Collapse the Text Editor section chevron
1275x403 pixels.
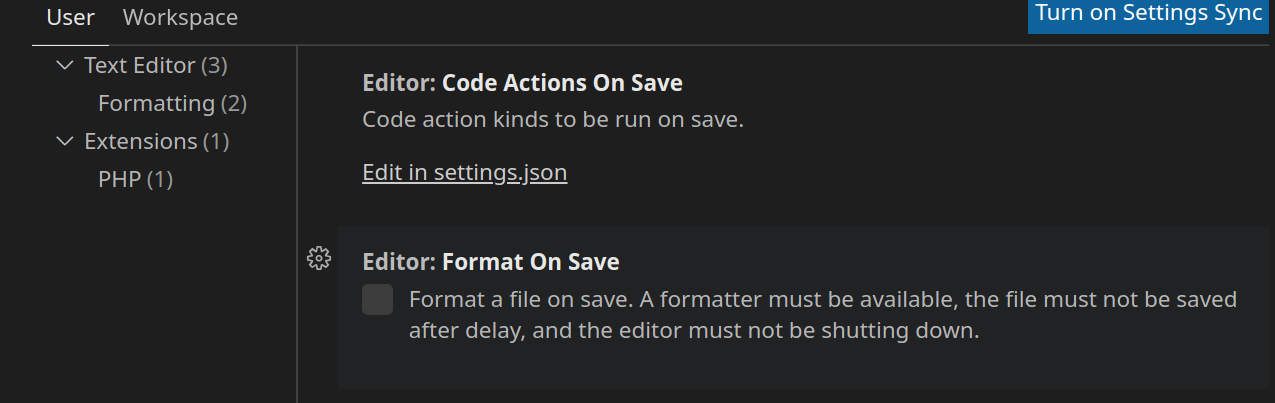[x=66, y=65]
